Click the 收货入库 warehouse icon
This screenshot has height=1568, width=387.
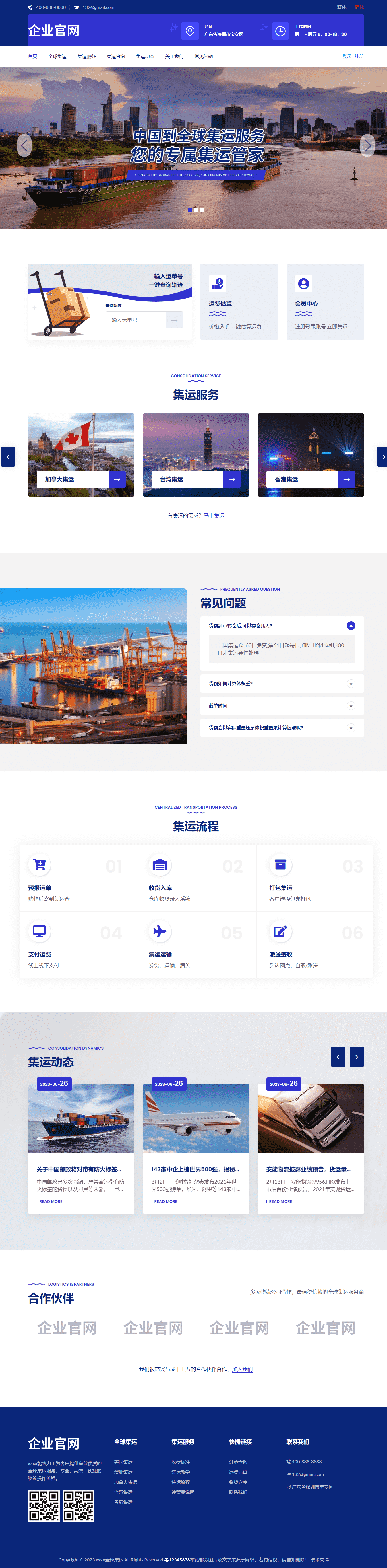point(160,864)
